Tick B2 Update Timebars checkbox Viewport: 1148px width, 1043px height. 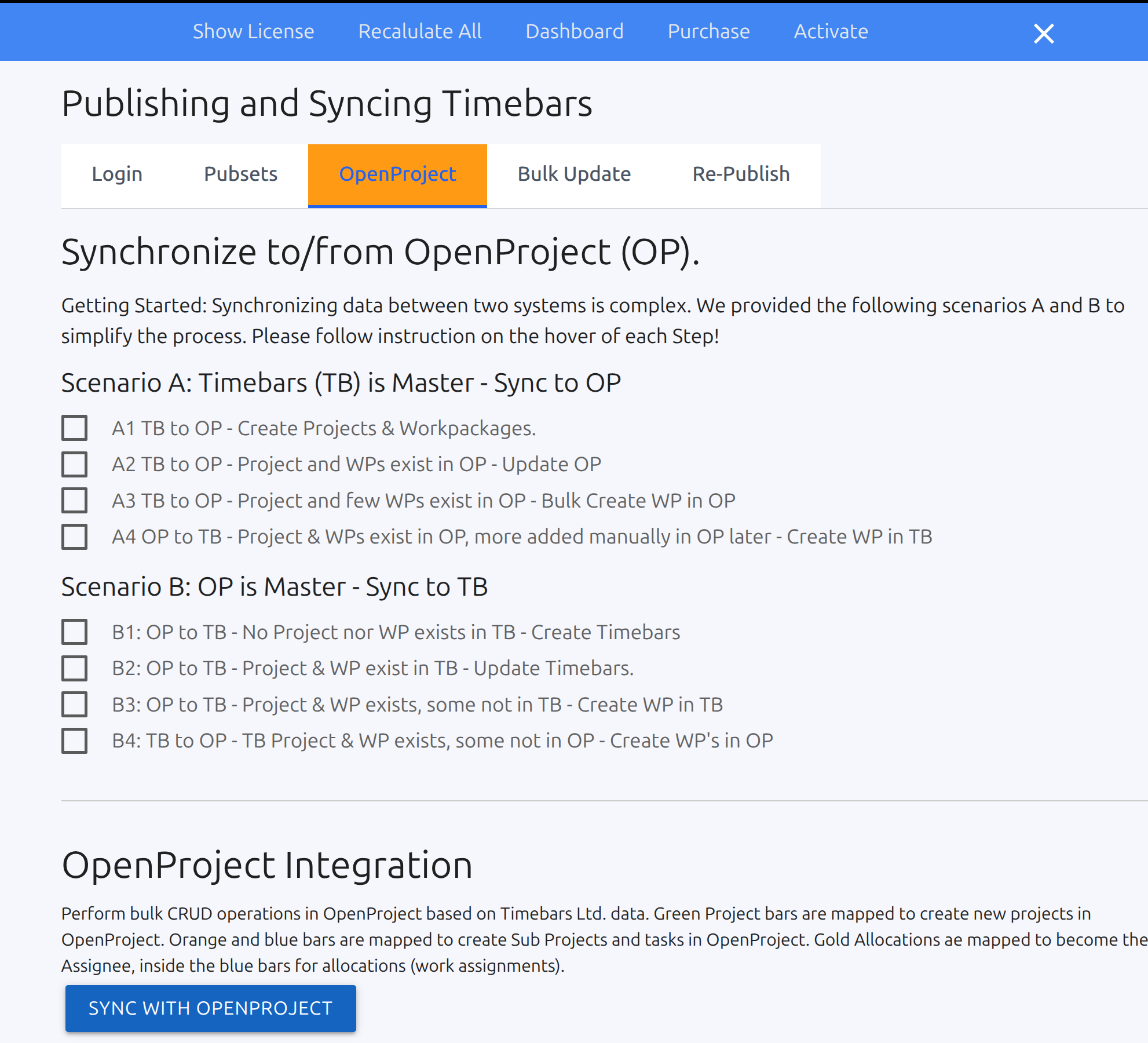point(75,668)
